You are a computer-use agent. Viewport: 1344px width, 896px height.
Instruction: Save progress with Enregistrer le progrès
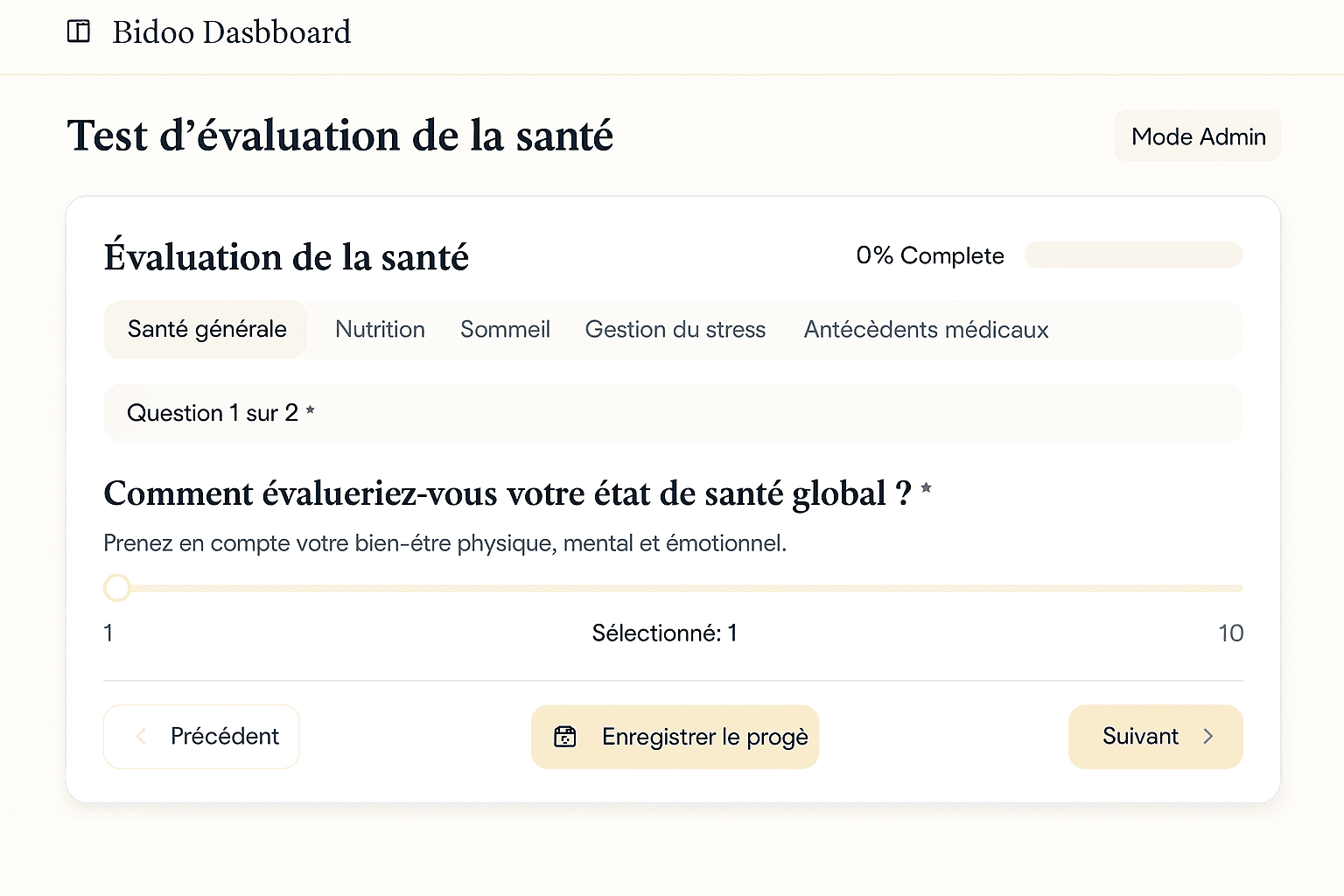pyautogui.click(x=675, y=737)
